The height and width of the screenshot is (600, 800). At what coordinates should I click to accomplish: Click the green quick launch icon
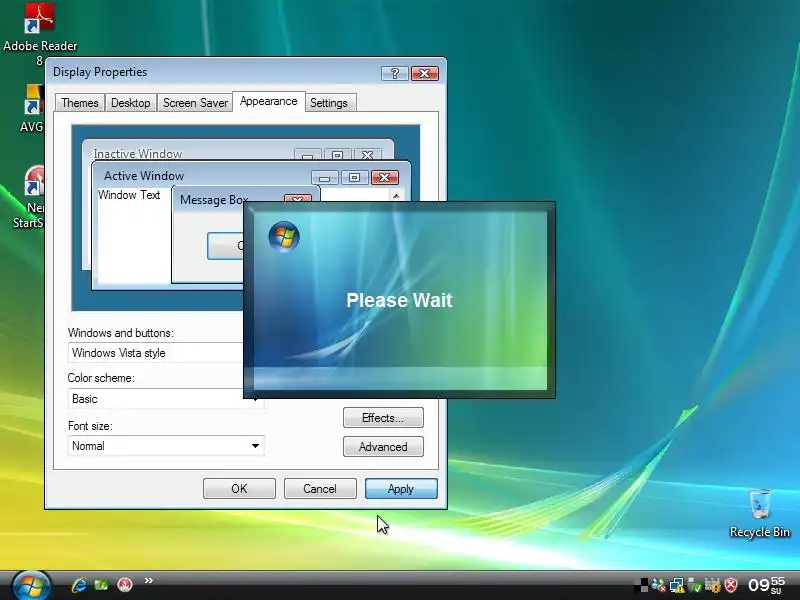coord(101,584)
